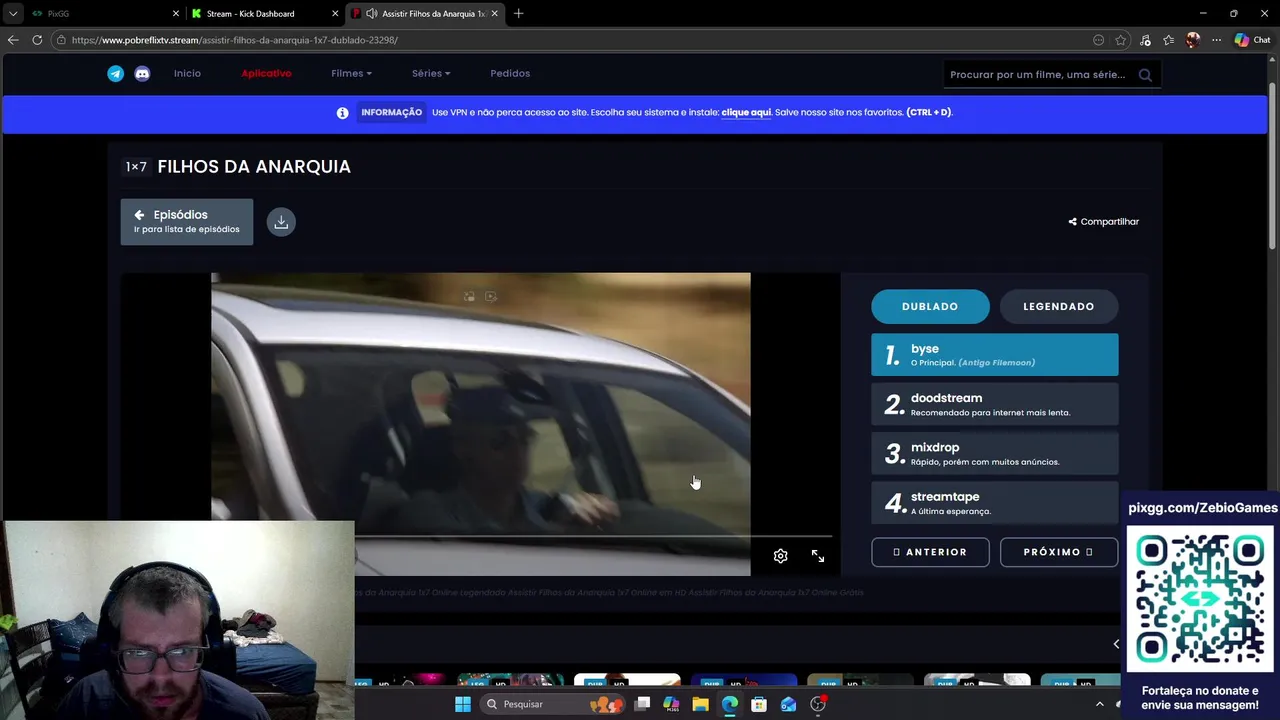Select the LEGENDADO audio option

[x=1058, y=306]
